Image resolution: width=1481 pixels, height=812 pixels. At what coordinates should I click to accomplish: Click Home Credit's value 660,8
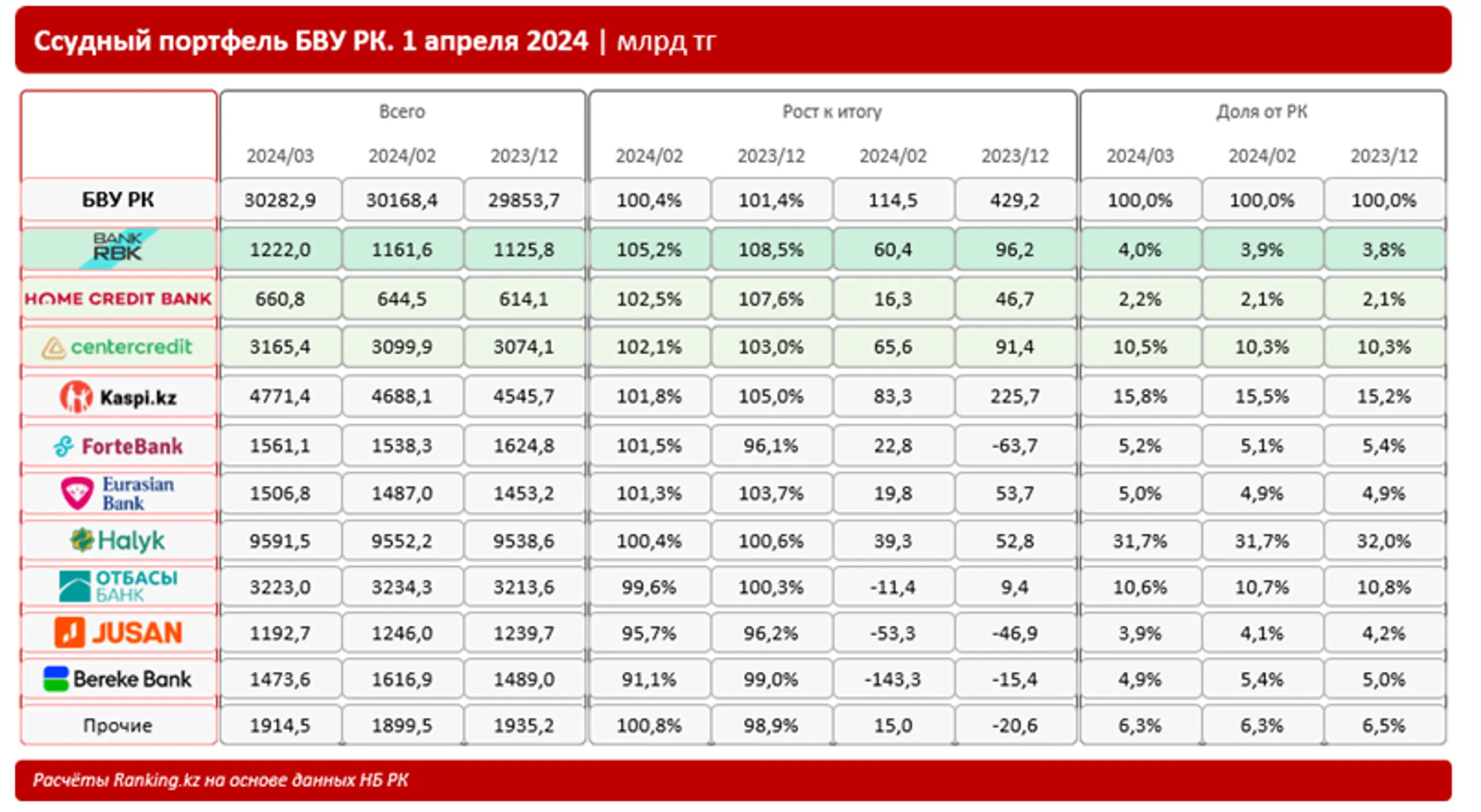pos(280,299)
